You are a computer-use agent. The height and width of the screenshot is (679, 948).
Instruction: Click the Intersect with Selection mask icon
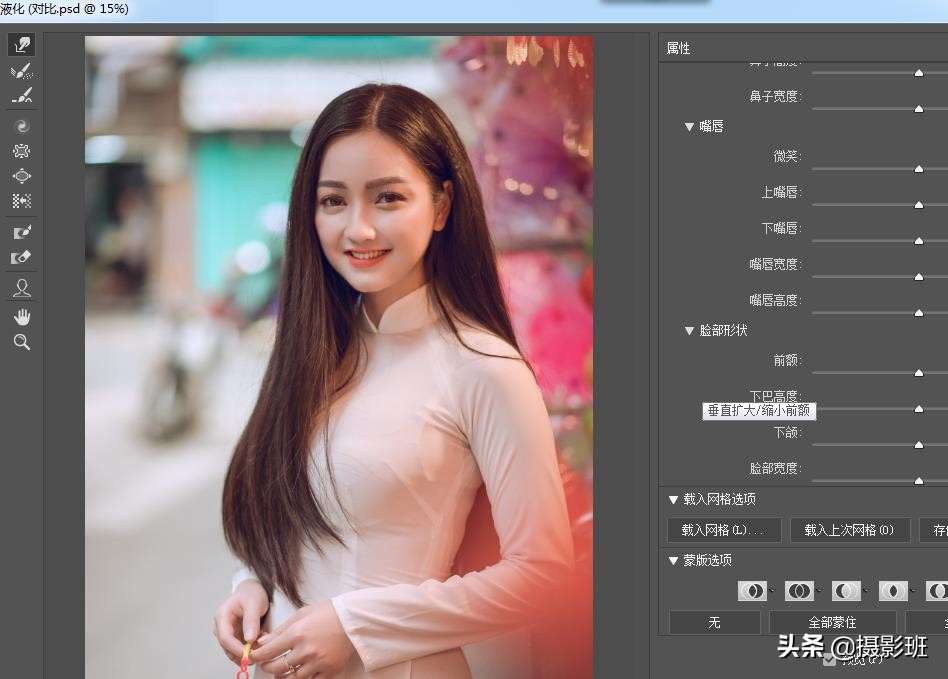pos(893,591)
